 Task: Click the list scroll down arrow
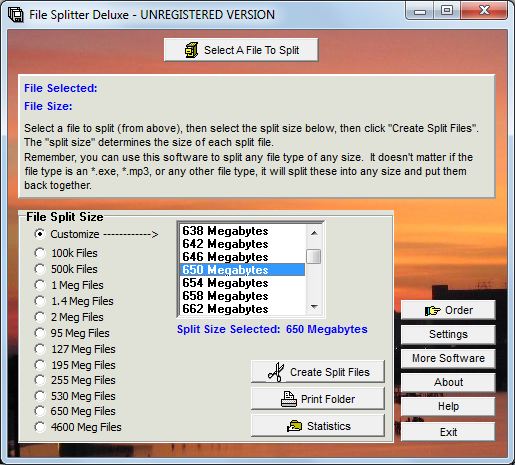pos(314,306)
